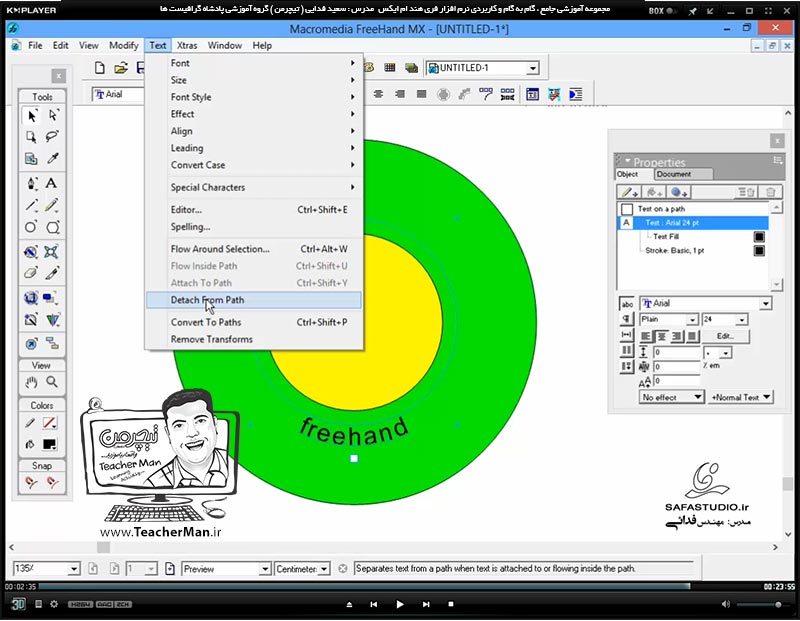Viewport: 800px width, 621px height.
Task: Toggle justify text alignment in Properties
Action: coord(692,336)
